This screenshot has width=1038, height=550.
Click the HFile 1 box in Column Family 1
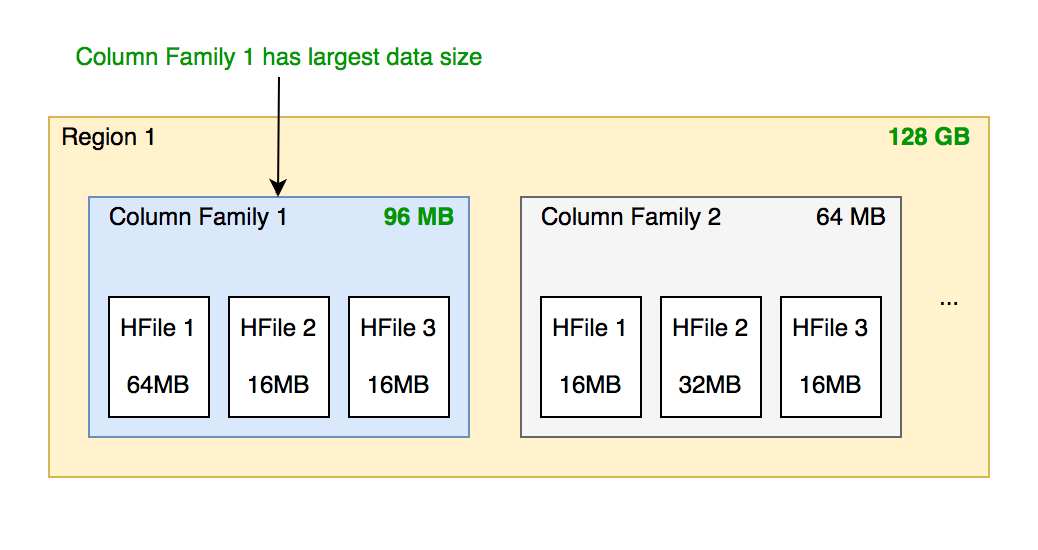(x=158, y=356)
